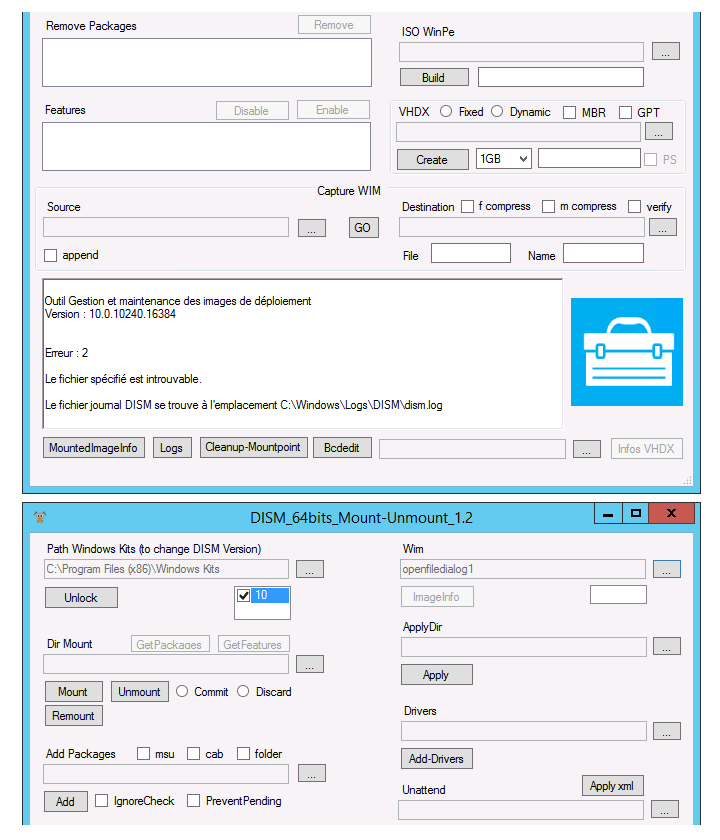Enable the IgnoreCheck option
This screenshot has width=720, height=840.
101,800
